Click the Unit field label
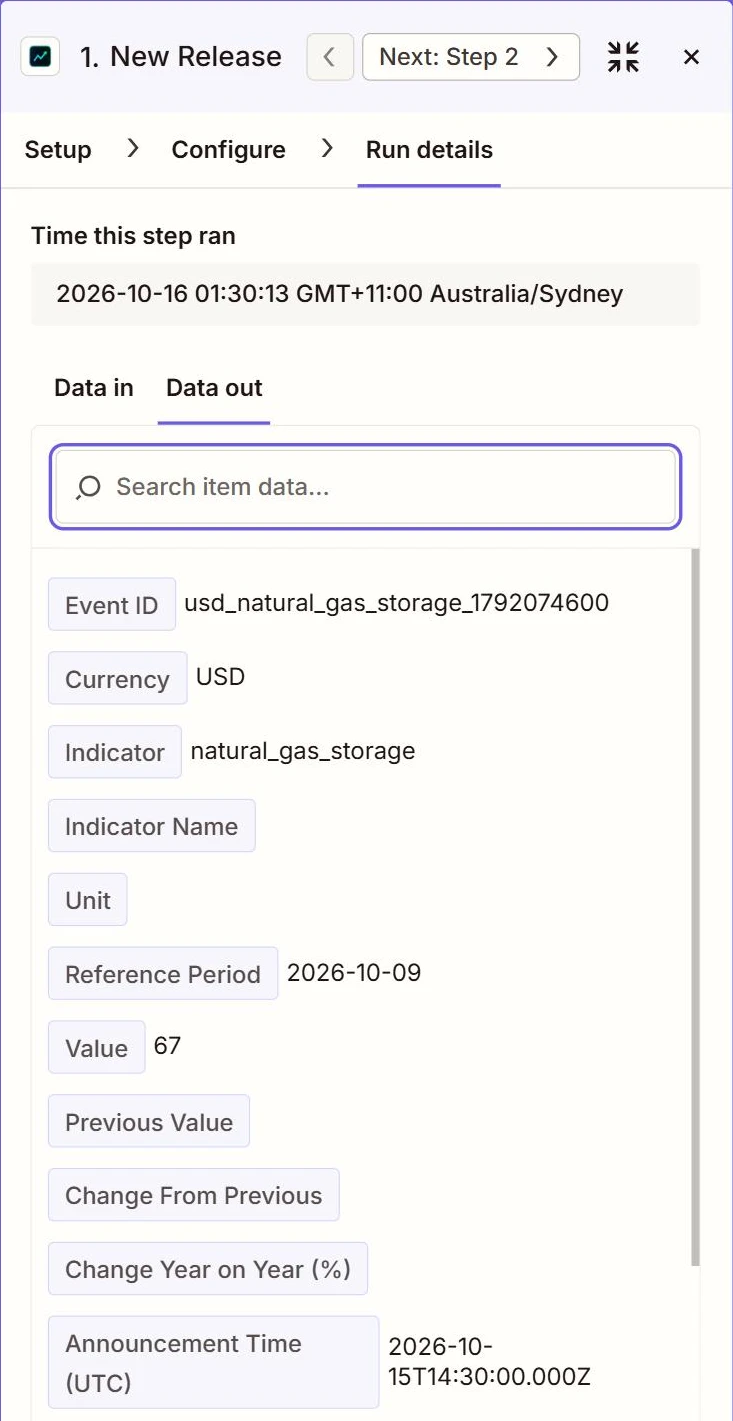This screenshot has height=1421, width=733. click(x=88, y=900)
